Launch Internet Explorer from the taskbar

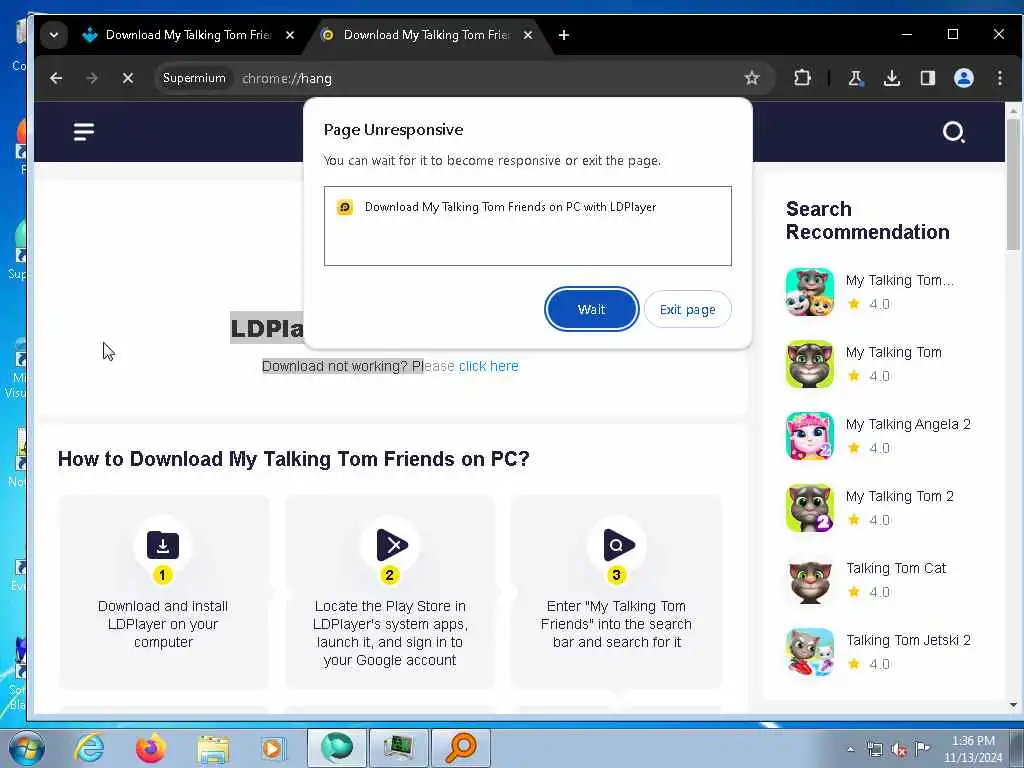coord(89,748)
